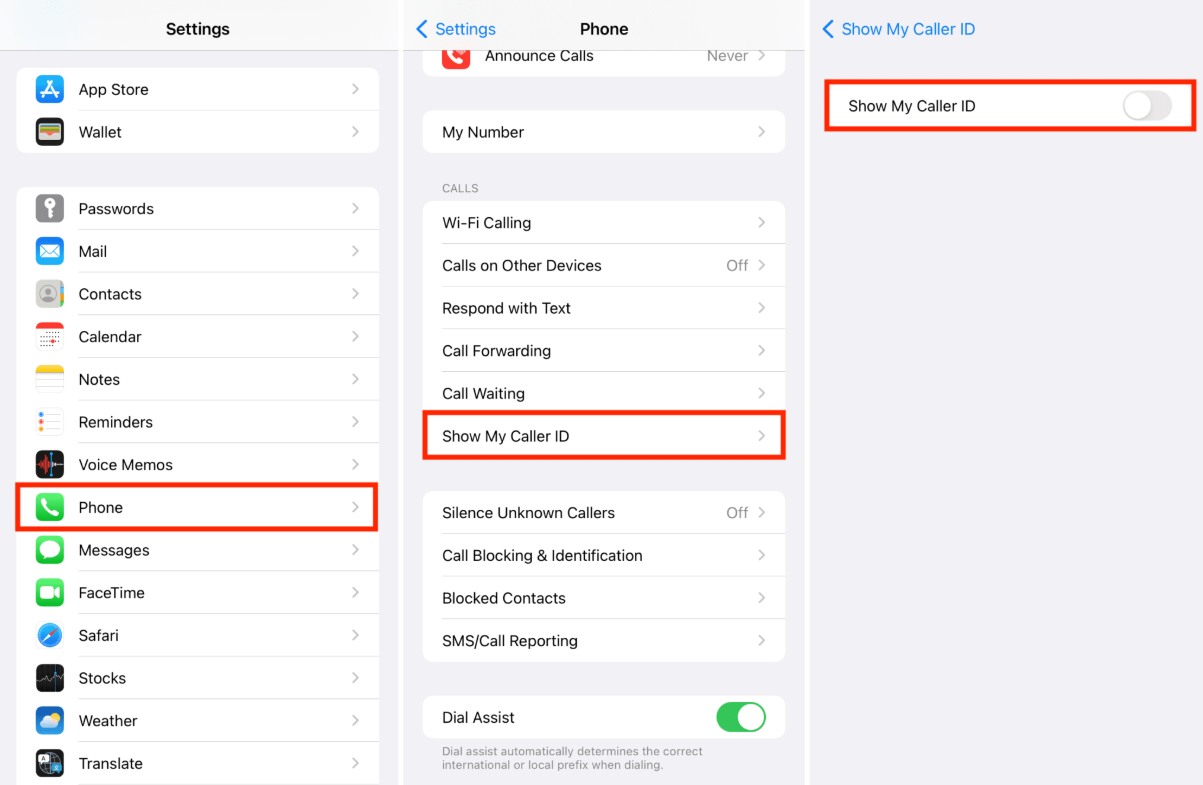Open Call Blocking & Identification

[x=603, y=556]
